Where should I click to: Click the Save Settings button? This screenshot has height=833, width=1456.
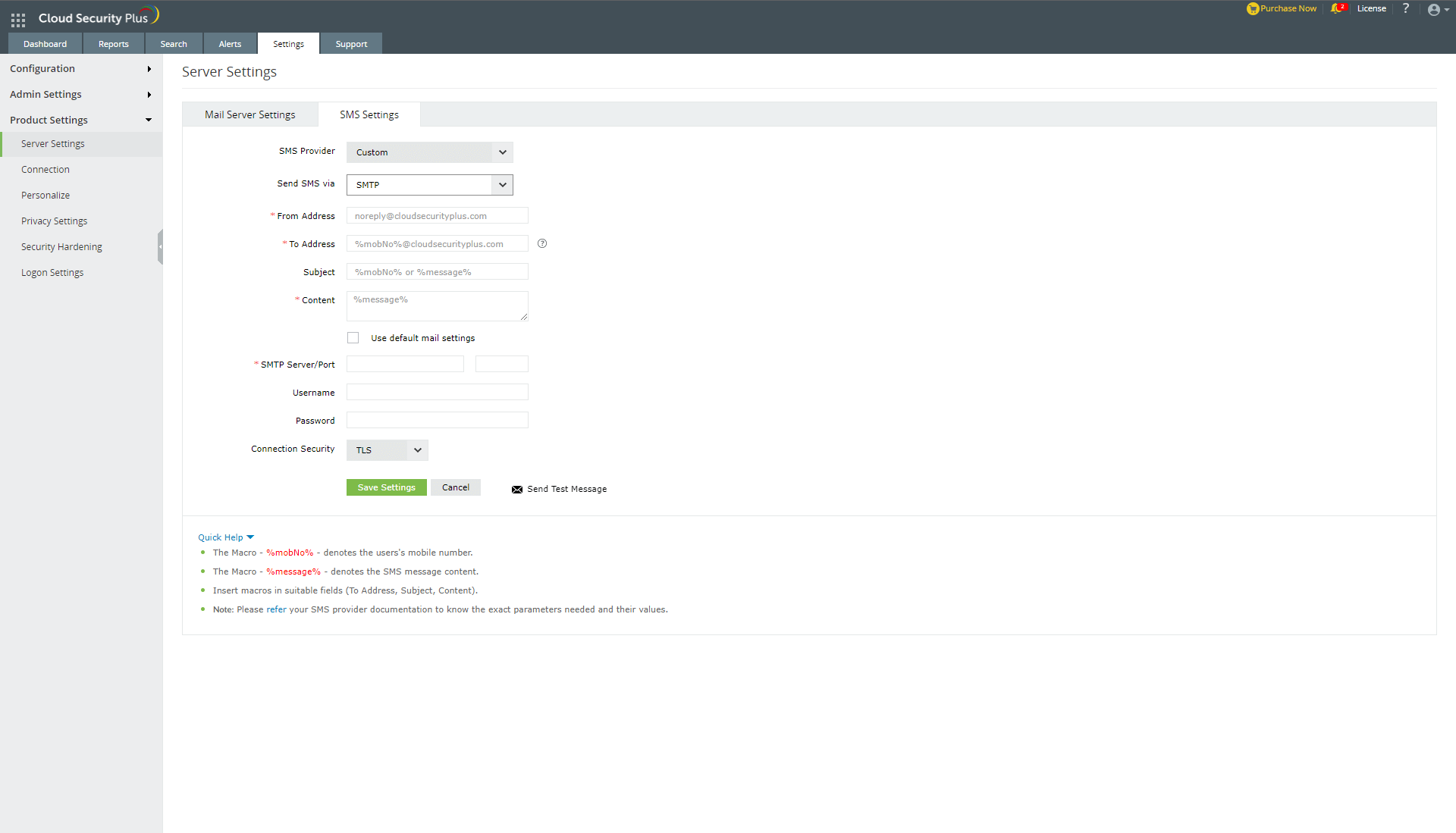[386, 487]
